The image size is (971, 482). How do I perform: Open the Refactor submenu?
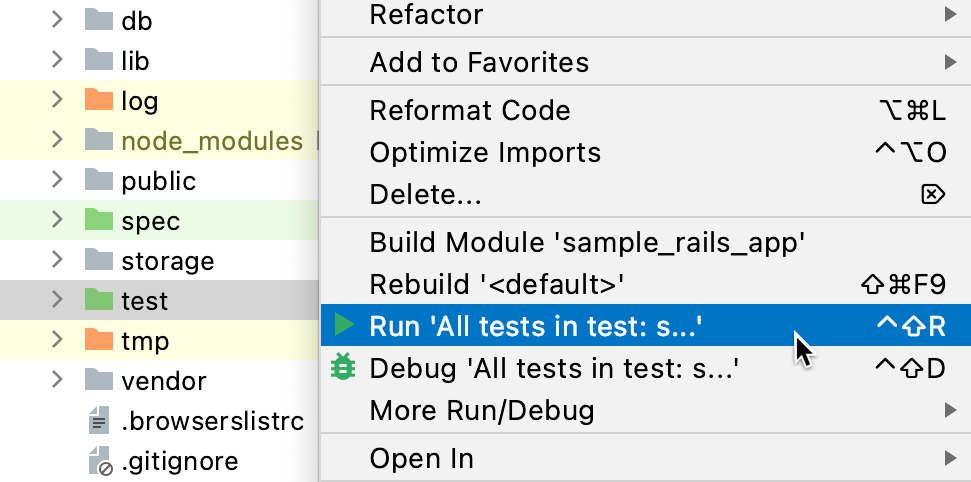[x=645, y=15]
